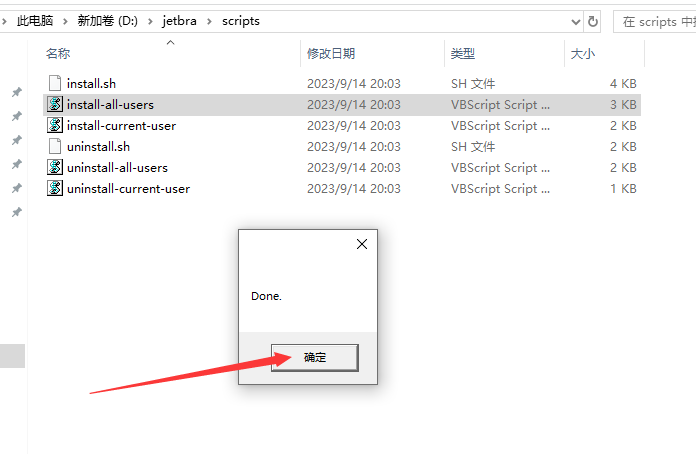The width and height of the screenshot is (696, 454).
Task: Click the install-all-users VBScript icon
Action: coord(55,104)
